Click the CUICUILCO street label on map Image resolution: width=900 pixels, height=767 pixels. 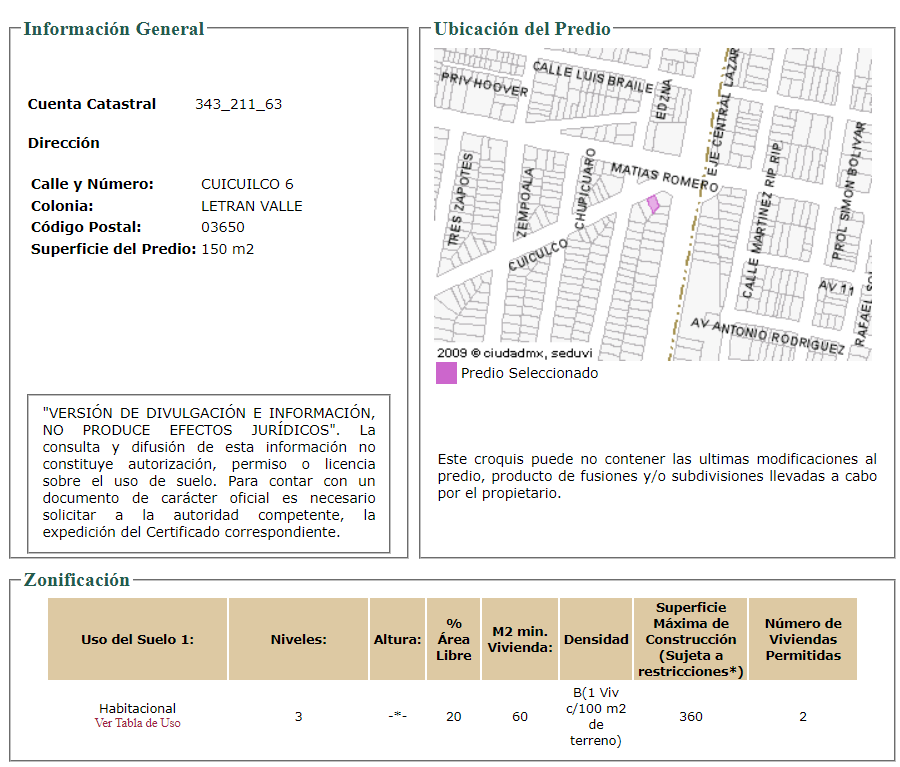[538, 254]
